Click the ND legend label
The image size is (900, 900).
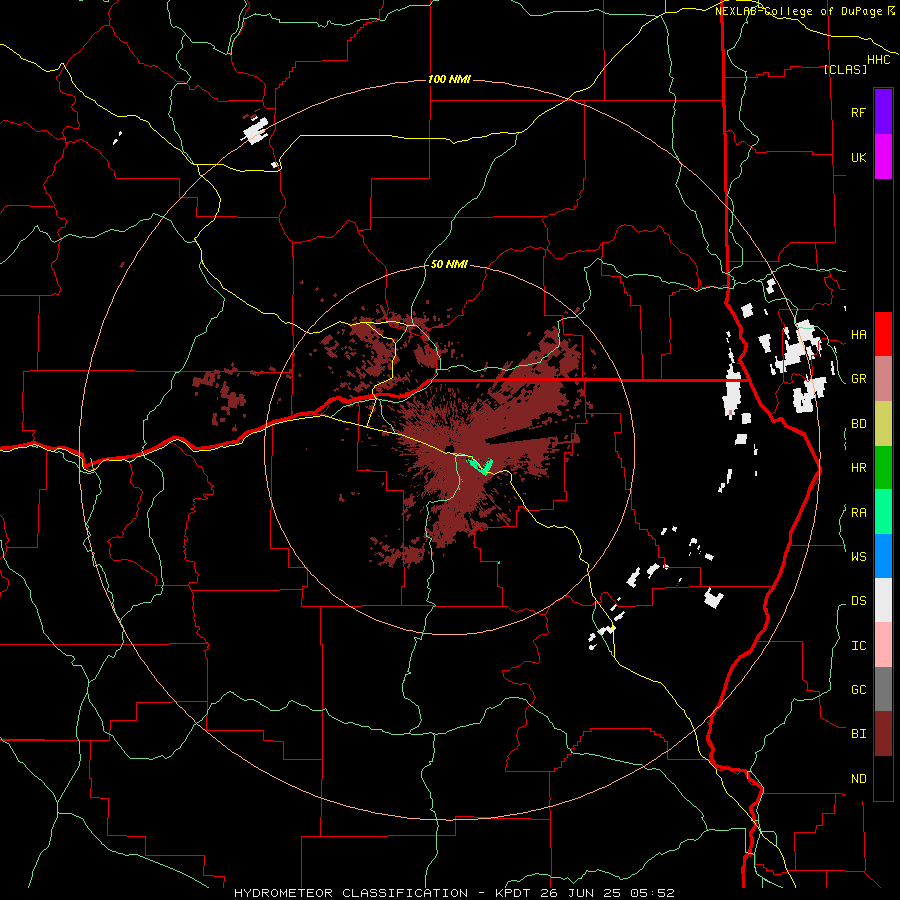click(858, 779)
